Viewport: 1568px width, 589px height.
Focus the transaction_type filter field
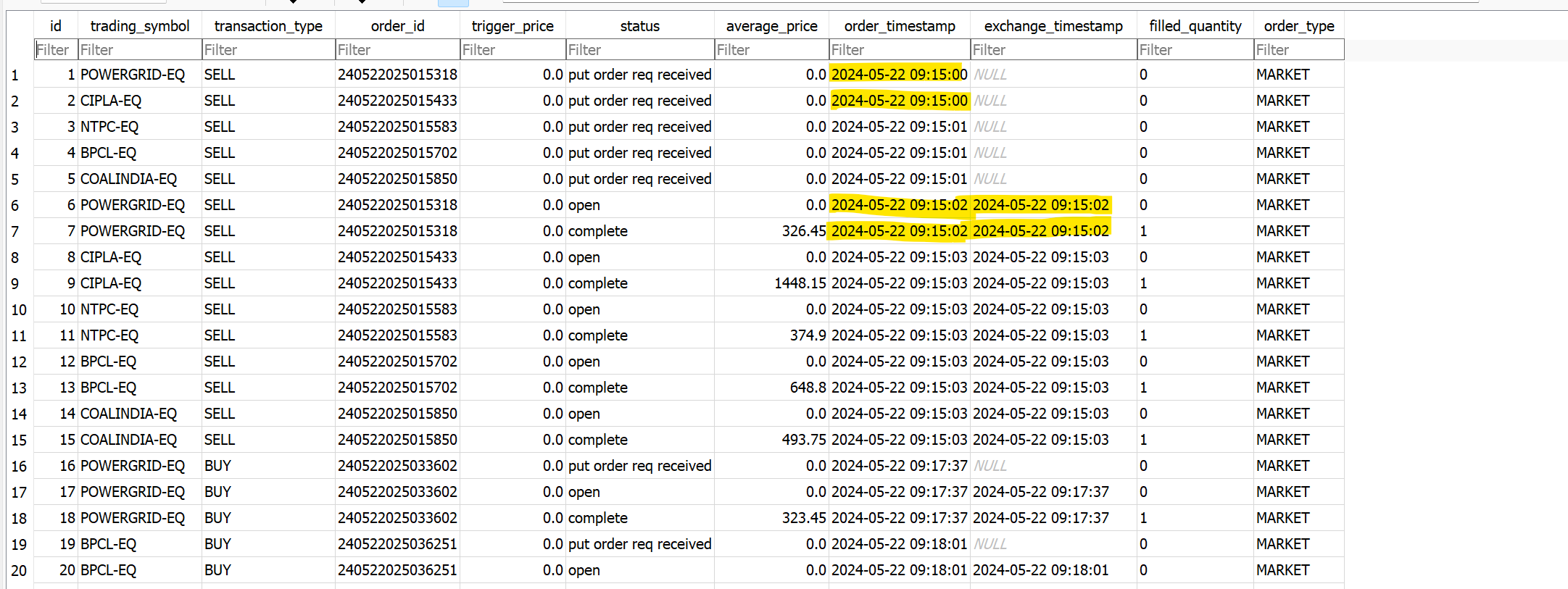(x=268, y=49)
